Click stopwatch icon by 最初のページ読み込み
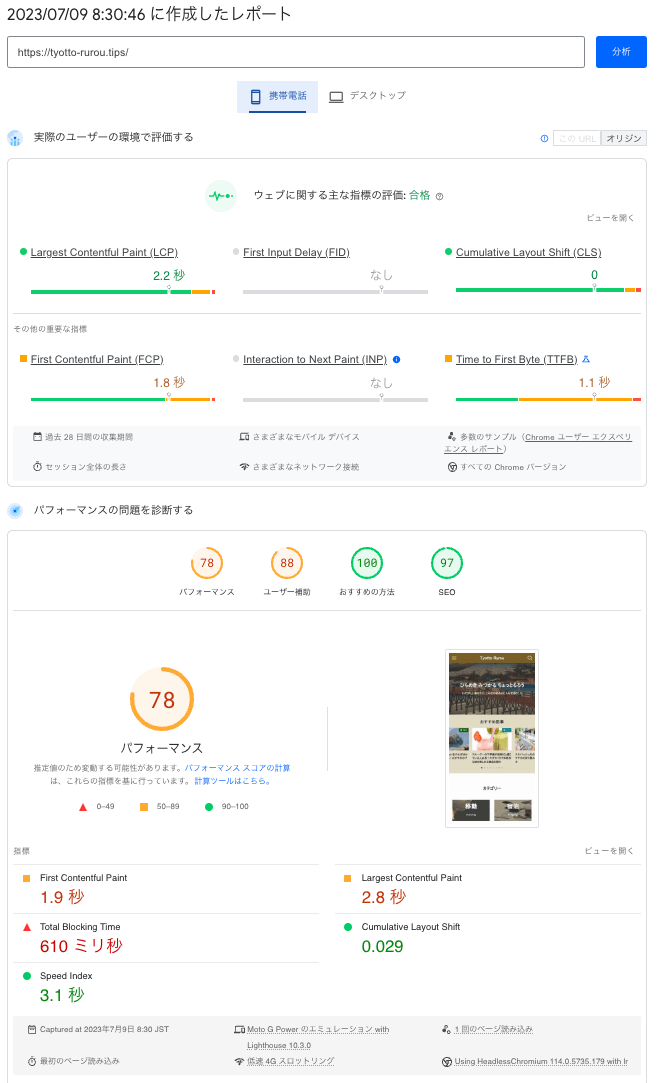Screen dimensions: 657x1083 click(32, 1061)
